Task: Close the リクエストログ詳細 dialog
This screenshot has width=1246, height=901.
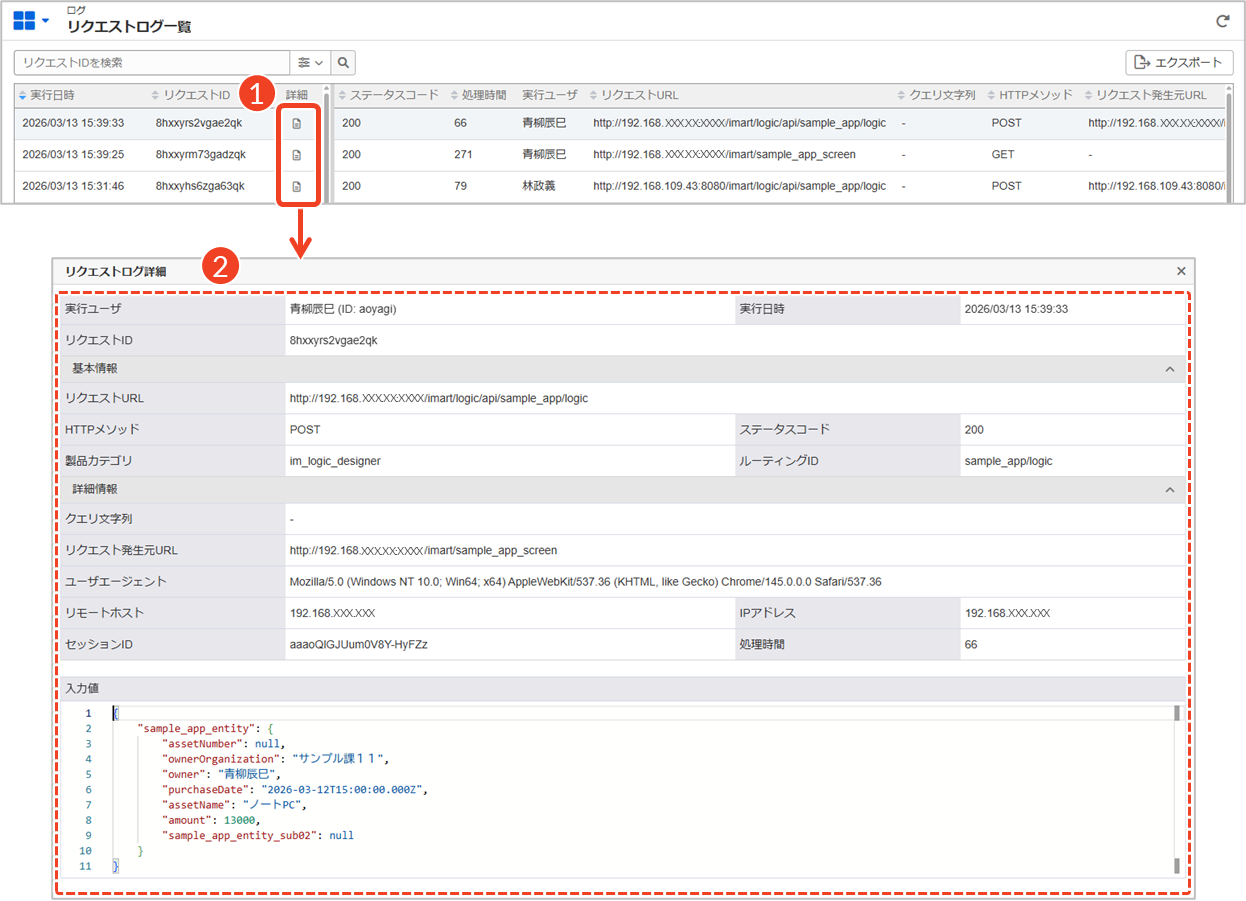Action: coord(1181,271)
